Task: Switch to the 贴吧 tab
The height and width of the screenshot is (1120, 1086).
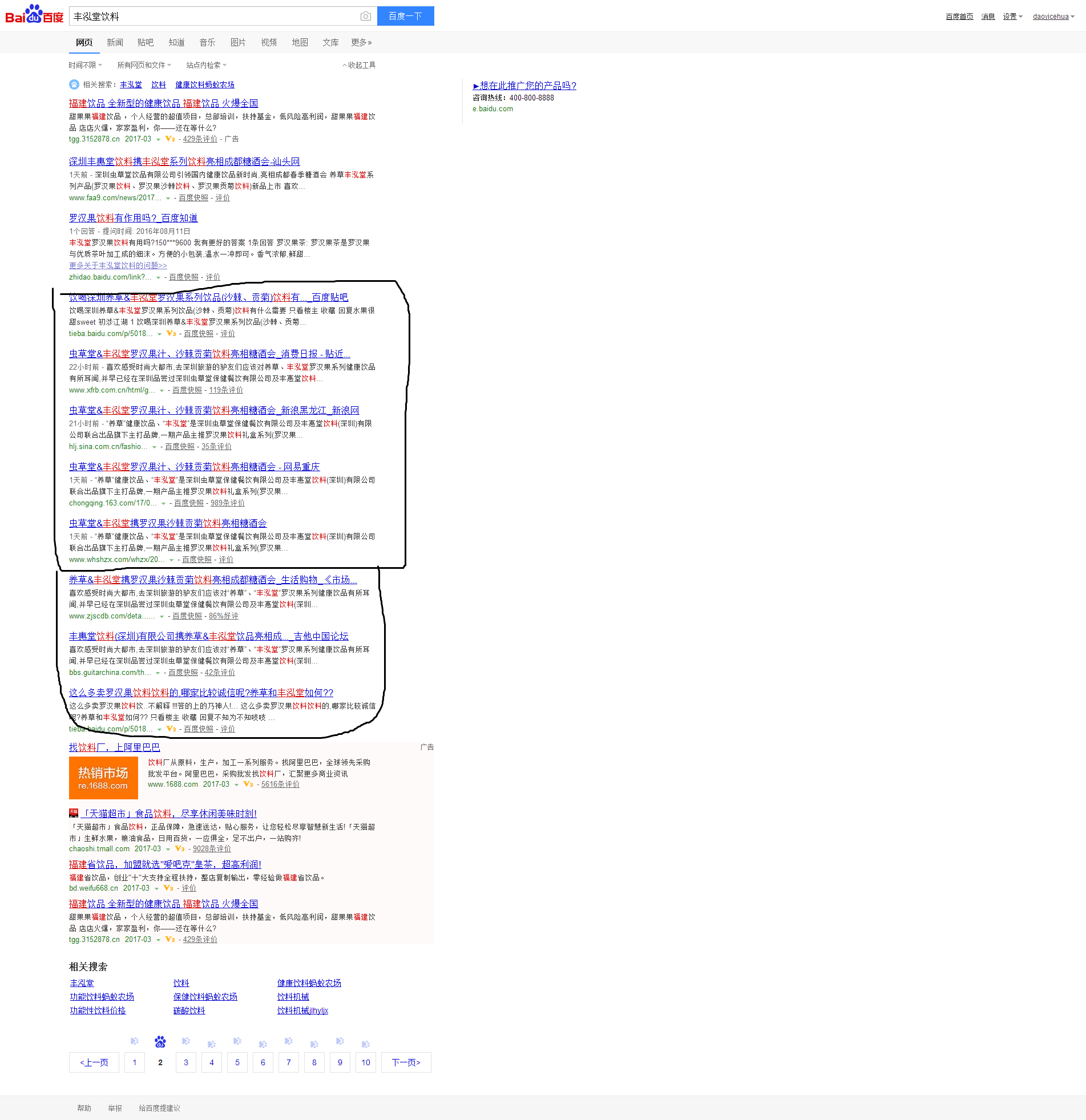Action: point(146,42)
